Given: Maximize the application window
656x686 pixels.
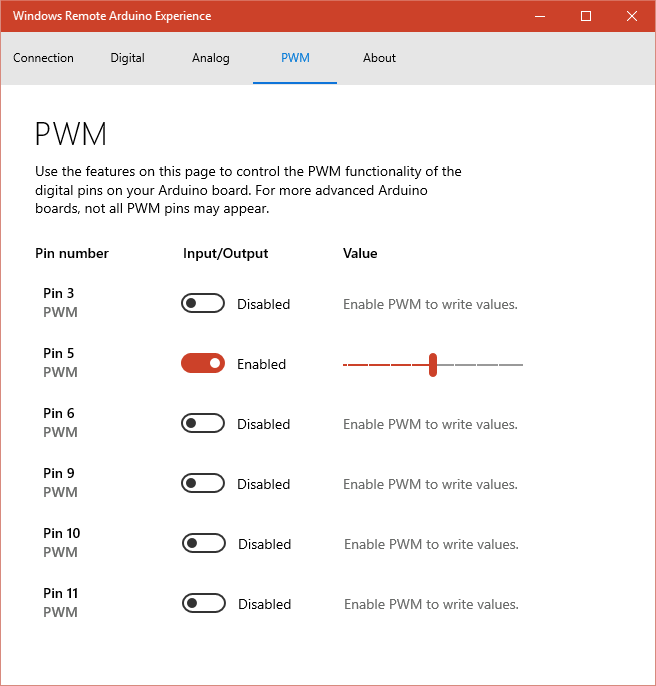Looking at the screenshot, I should 586,16.
